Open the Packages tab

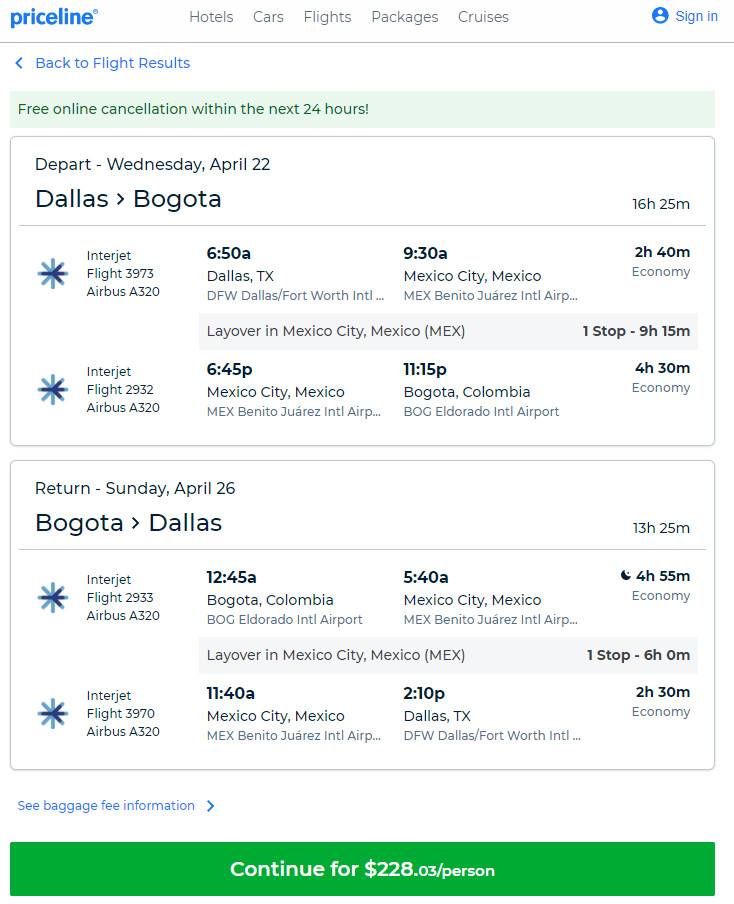[405, 17]
